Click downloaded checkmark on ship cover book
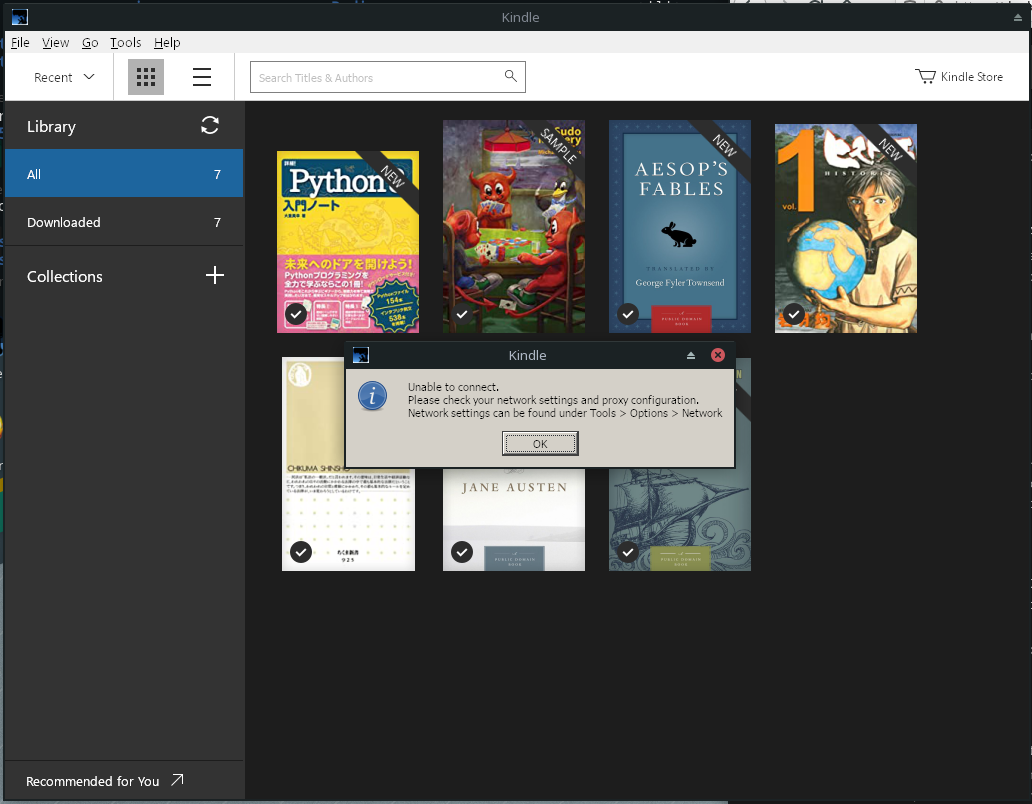The width and height of the screenshot is (1032, 804). click(628, 551)
